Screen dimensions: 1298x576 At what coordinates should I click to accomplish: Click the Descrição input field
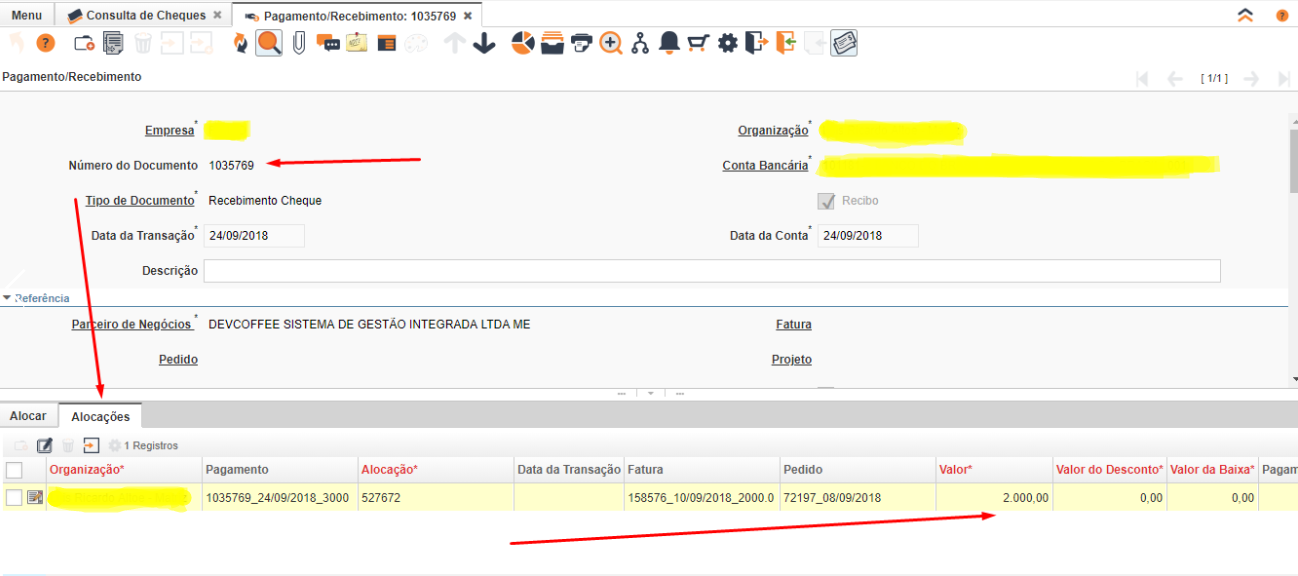click(x=712, y=271)
